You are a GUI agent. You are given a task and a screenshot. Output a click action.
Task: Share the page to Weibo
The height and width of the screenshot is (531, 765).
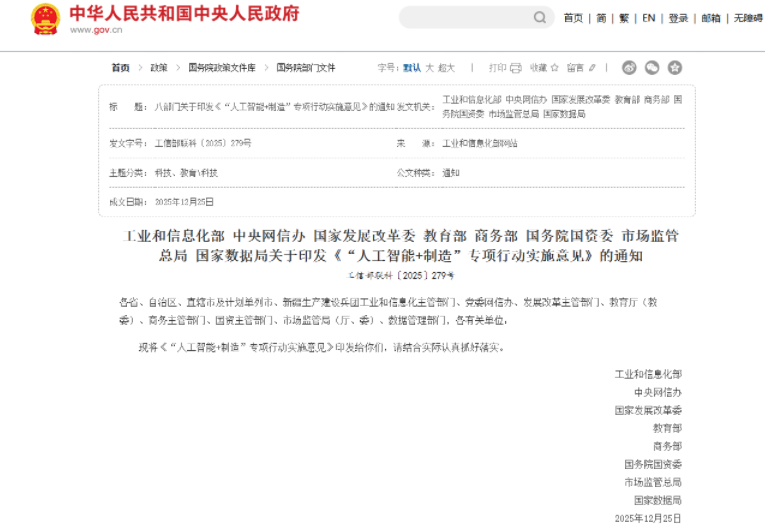tap(629, 68)
